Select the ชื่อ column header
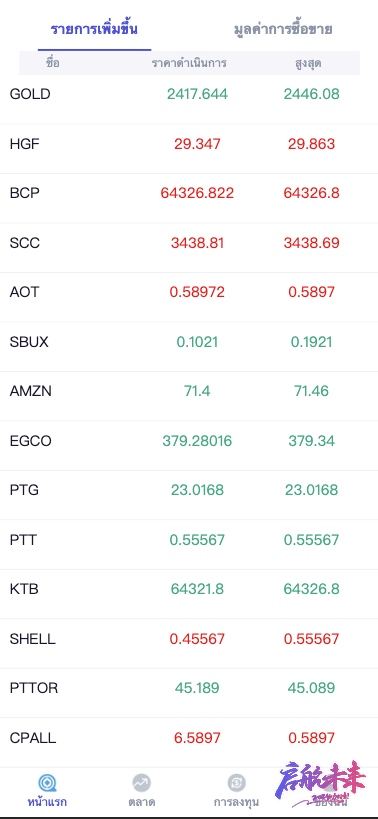 tap(53, 63)
